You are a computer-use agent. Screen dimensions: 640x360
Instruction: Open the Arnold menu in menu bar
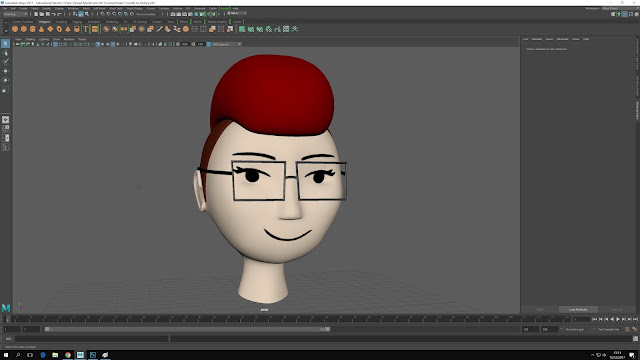[x=225, y=8]
